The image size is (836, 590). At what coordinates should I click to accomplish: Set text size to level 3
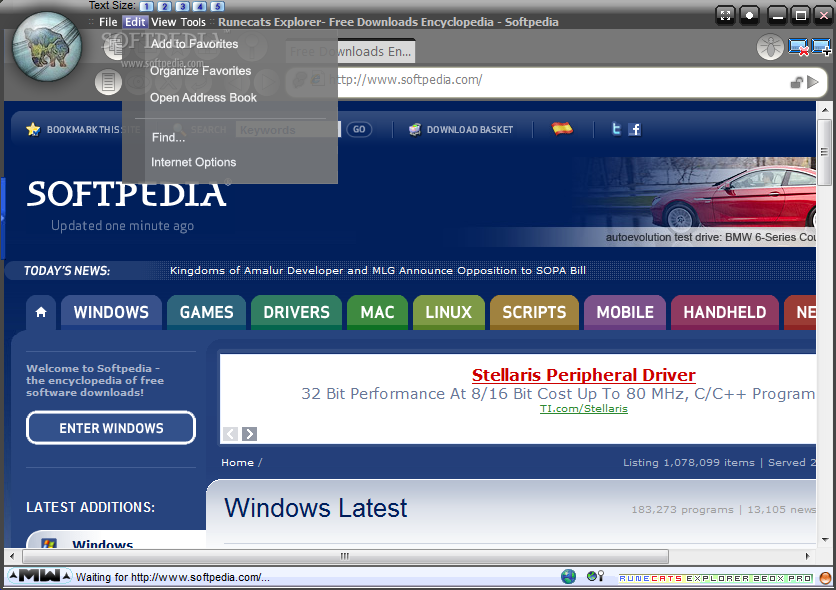coord(182,6)
